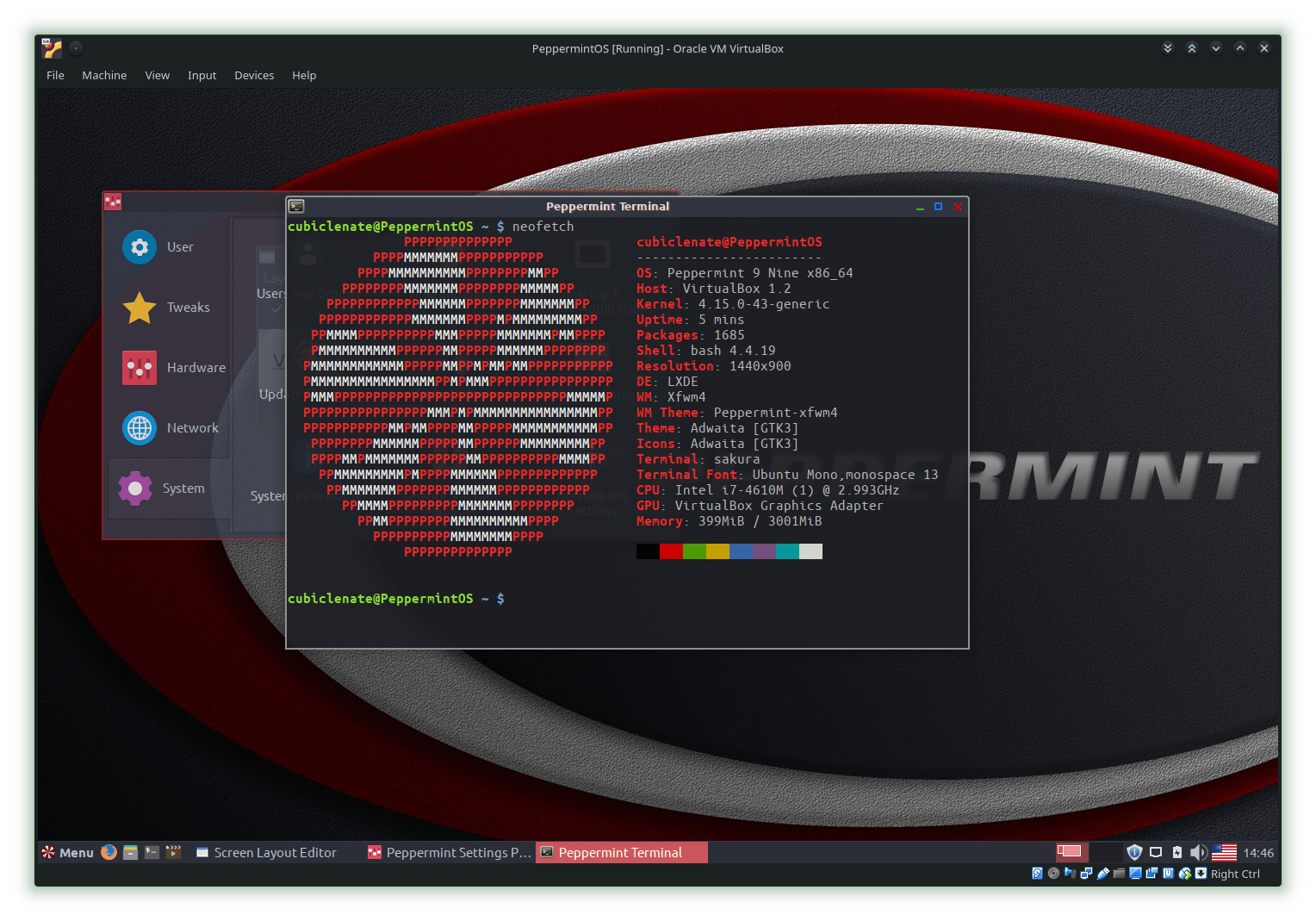1316x921 pixels.
Task: Switch to the Screen Layout Editor window
Action: click(x=274, y=852)
